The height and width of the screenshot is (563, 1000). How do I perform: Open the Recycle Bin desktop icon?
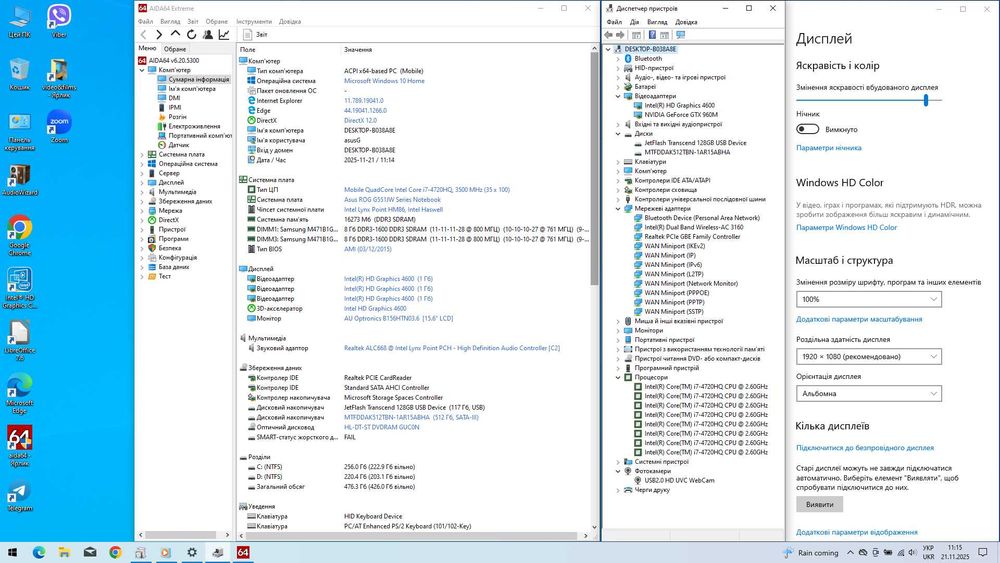pos(19,74)
